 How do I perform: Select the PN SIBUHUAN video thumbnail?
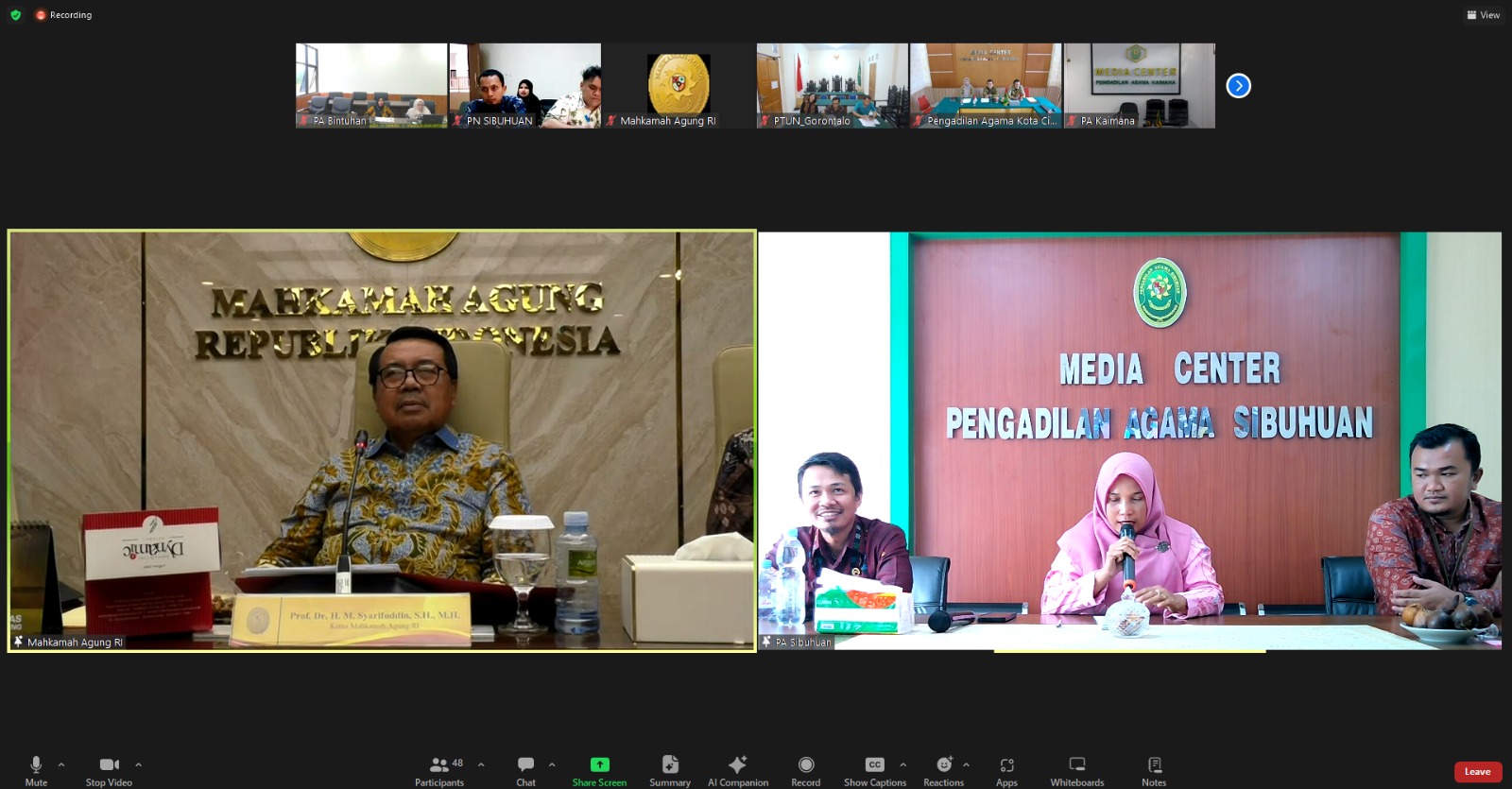(524, 86)
